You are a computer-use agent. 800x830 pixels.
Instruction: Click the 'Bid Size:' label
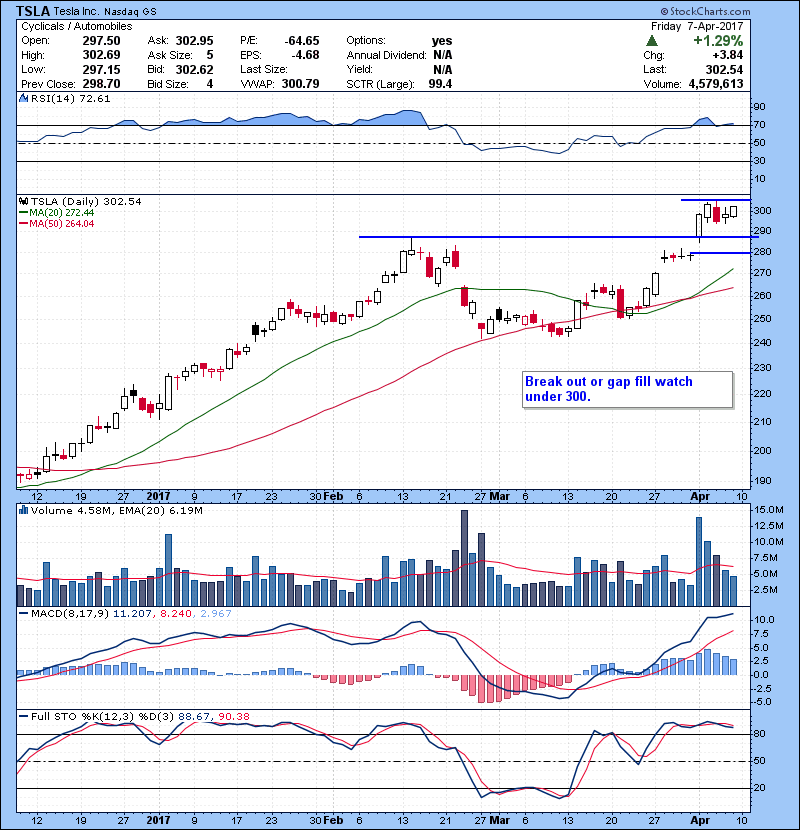pyautogui.click(x=168, y=84)
